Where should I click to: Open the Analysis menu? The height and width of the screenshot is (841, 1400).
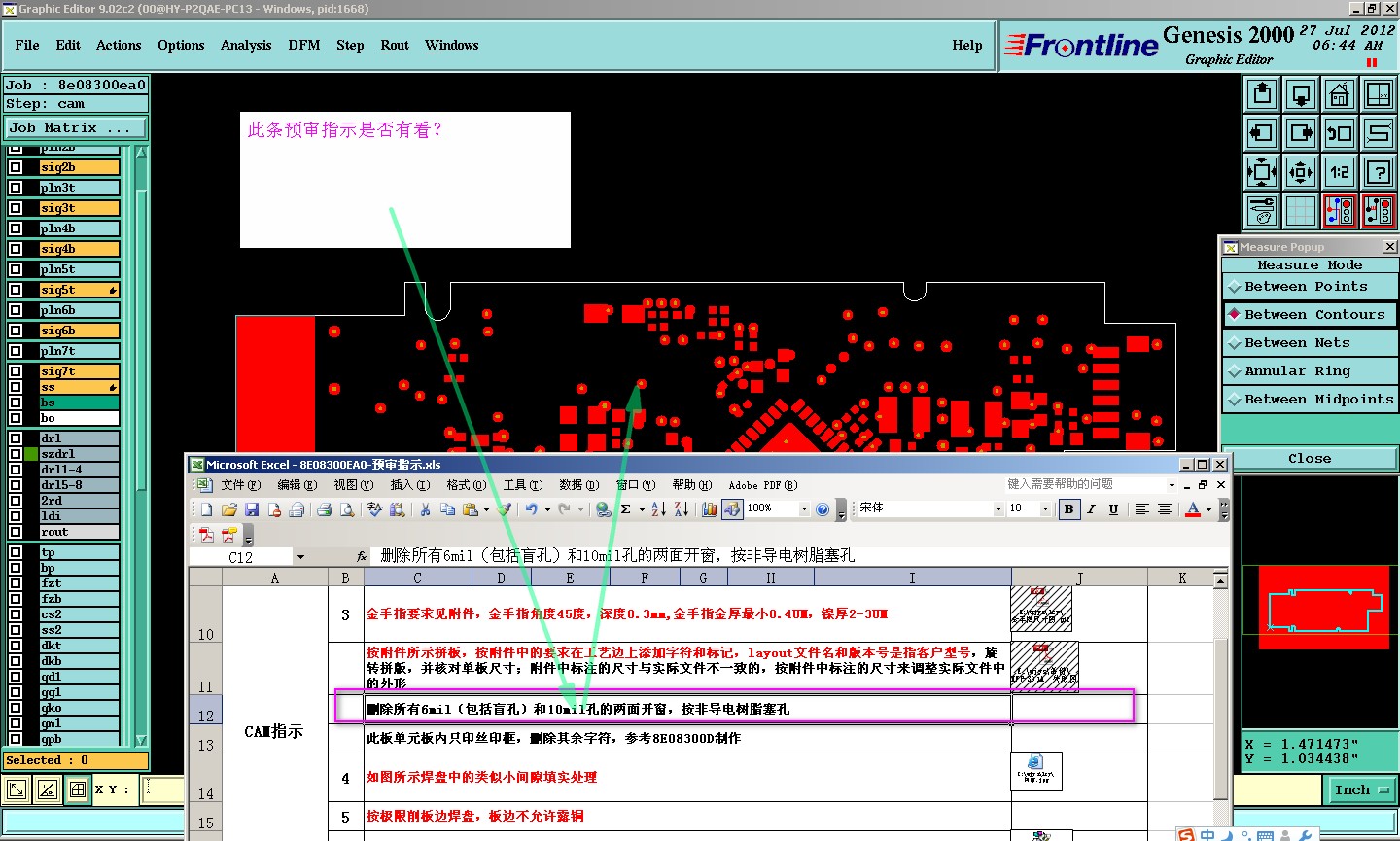coord(246,46)
